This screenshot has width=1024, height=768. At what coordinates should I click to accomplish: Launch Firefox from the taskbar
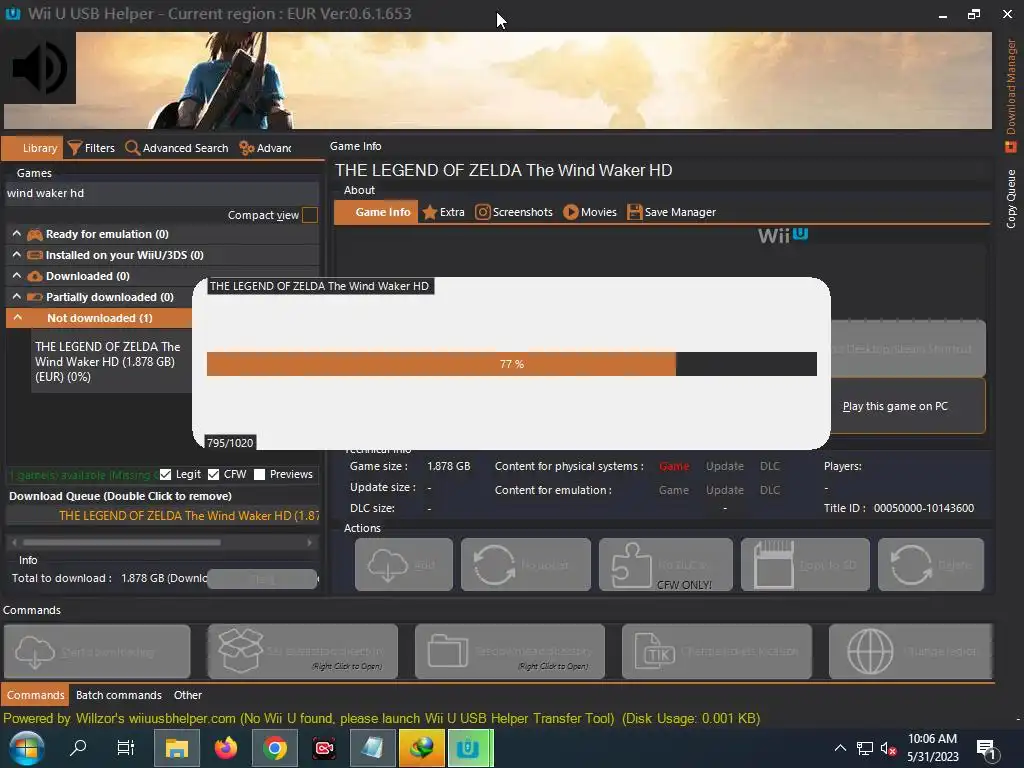click(x=226, y=748)
